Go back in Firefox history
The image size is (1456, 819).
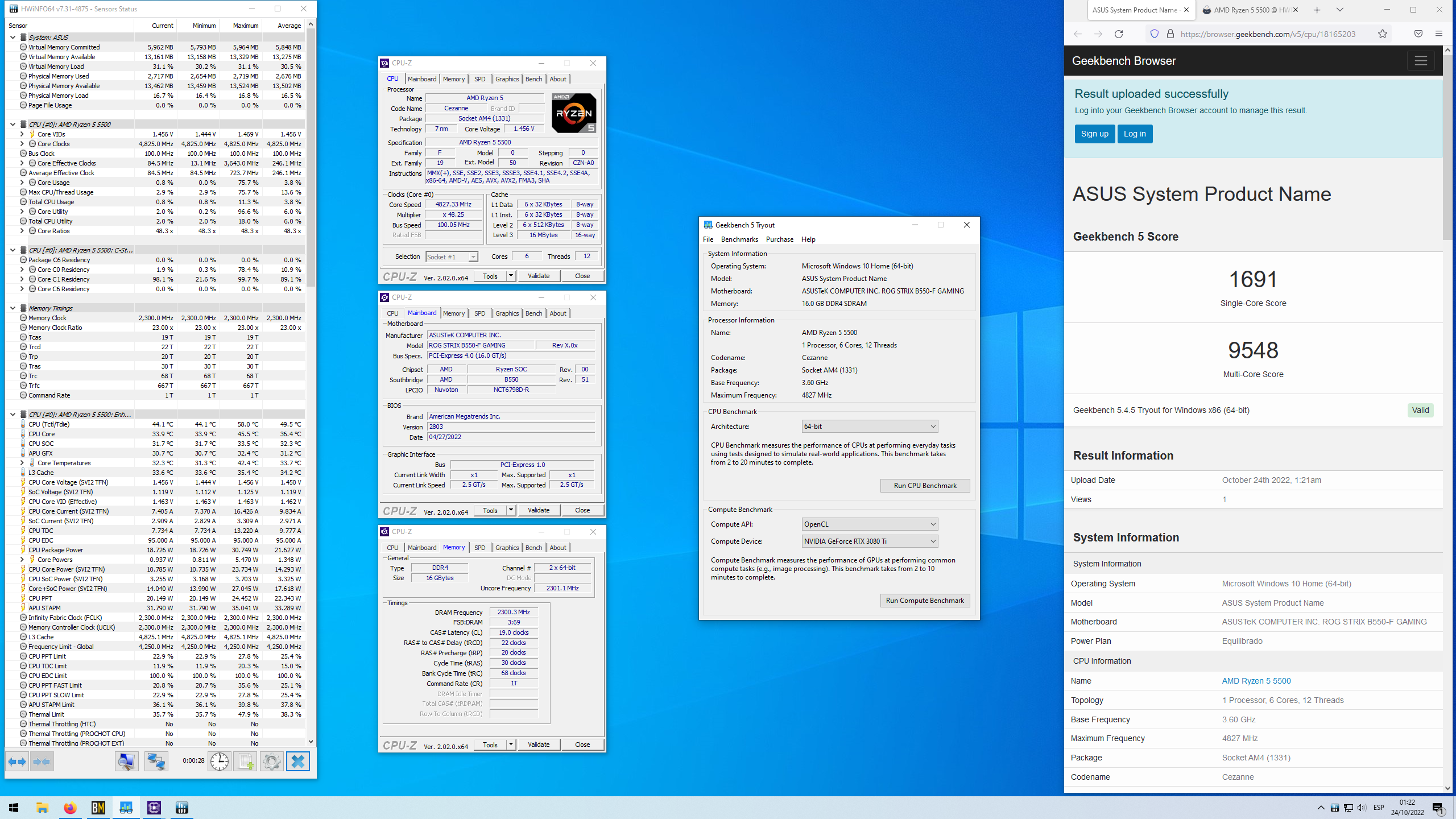pos(1078,34)
